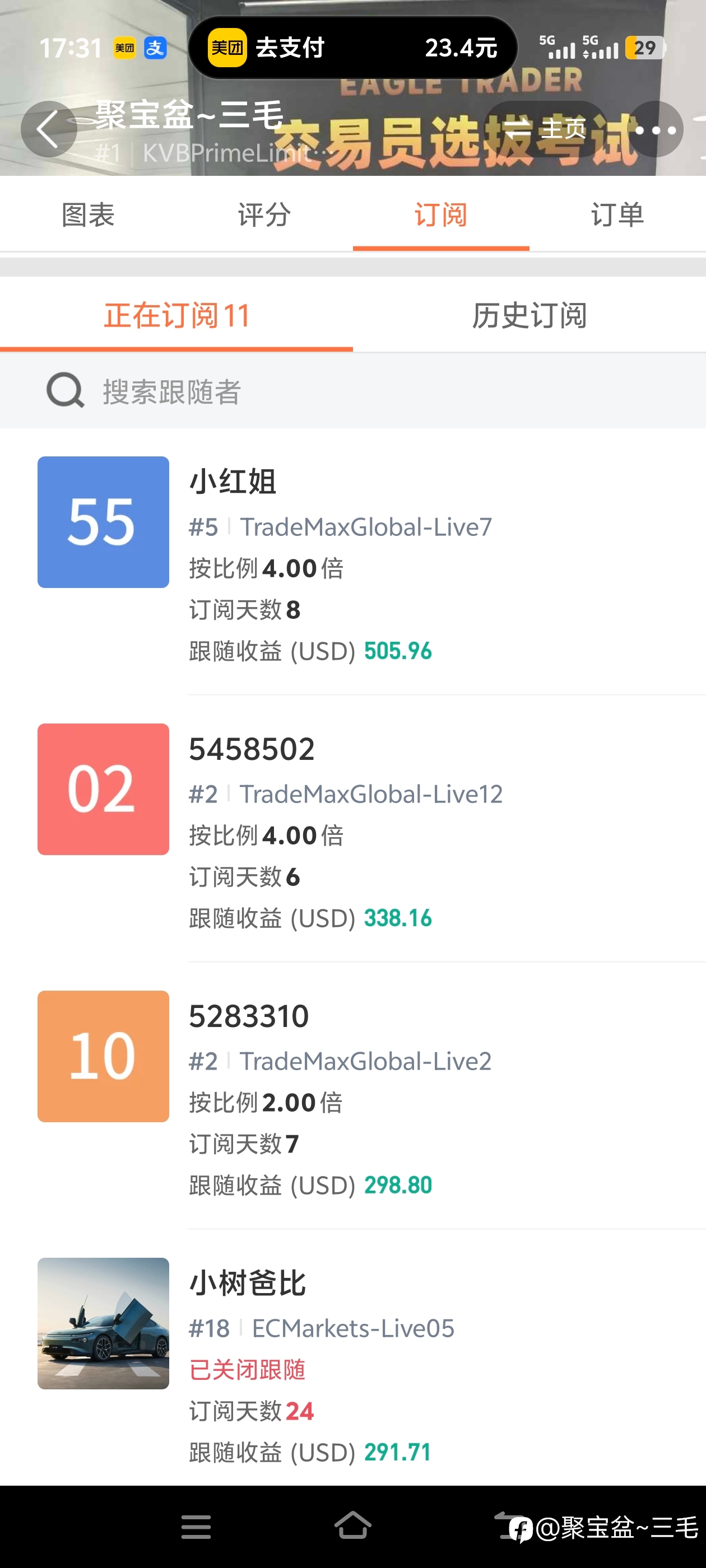The image size is (706, 1568).
Task: Select the 正在订阅 11 sub-tab
Action: pyautogui.click(x=176, y=315)
